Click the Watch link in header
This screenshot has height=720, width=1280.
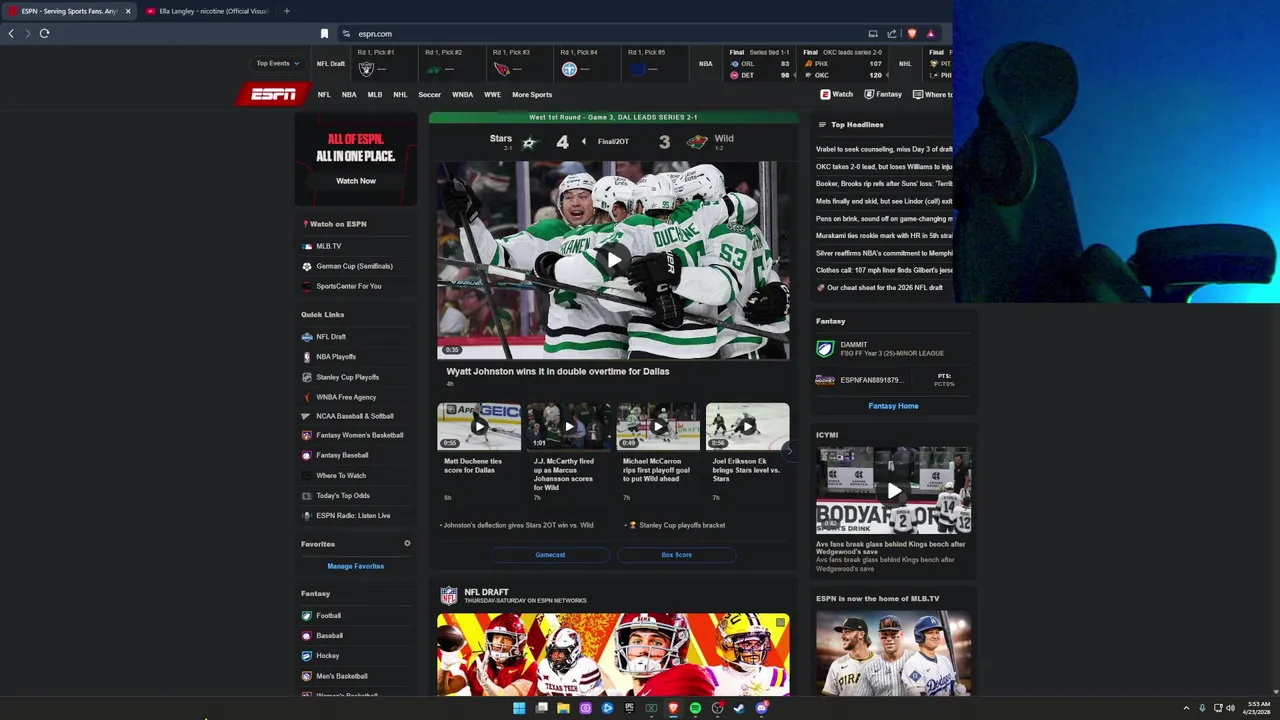coord(837,94)
